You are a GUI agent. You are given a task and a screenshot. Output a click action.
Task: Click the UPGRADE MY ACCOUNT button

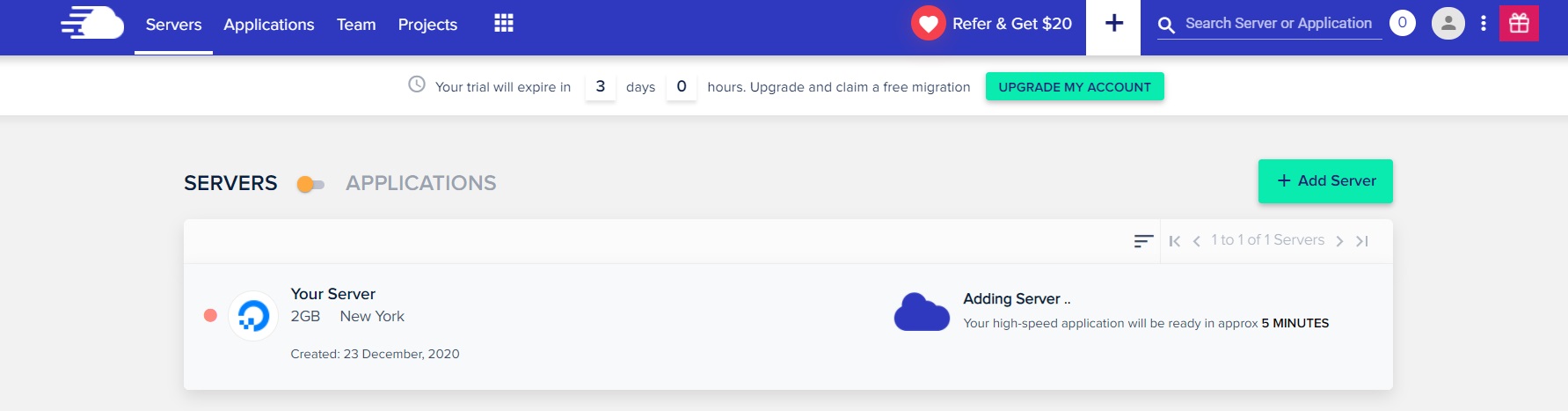click(x=1075, y=86)
